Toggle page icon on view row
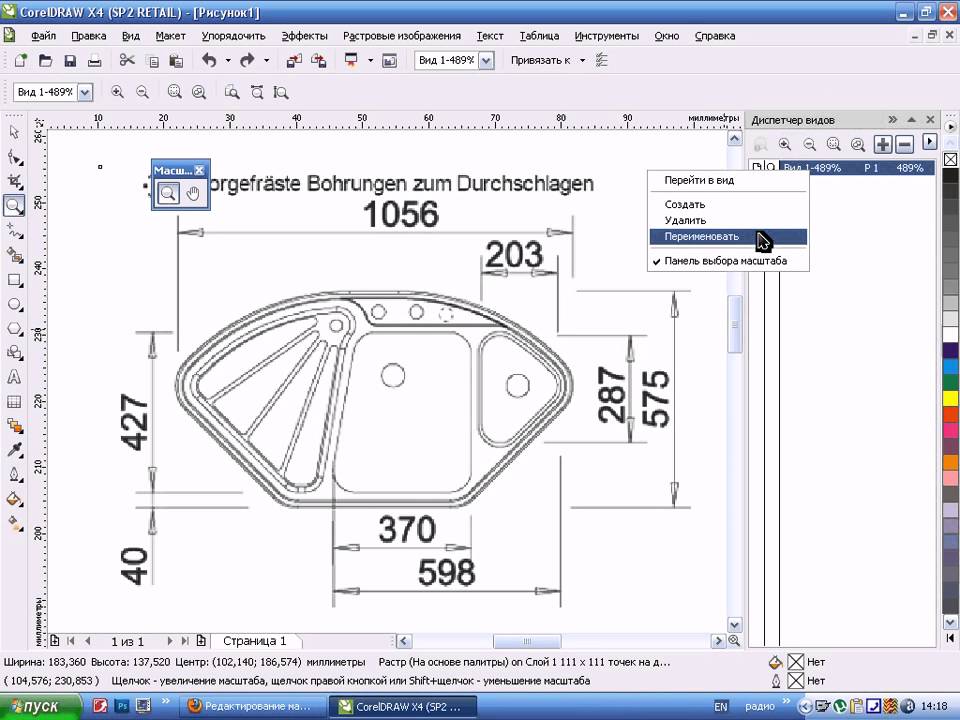This screenshot has width=960, height=720. [x=756, y=168]
